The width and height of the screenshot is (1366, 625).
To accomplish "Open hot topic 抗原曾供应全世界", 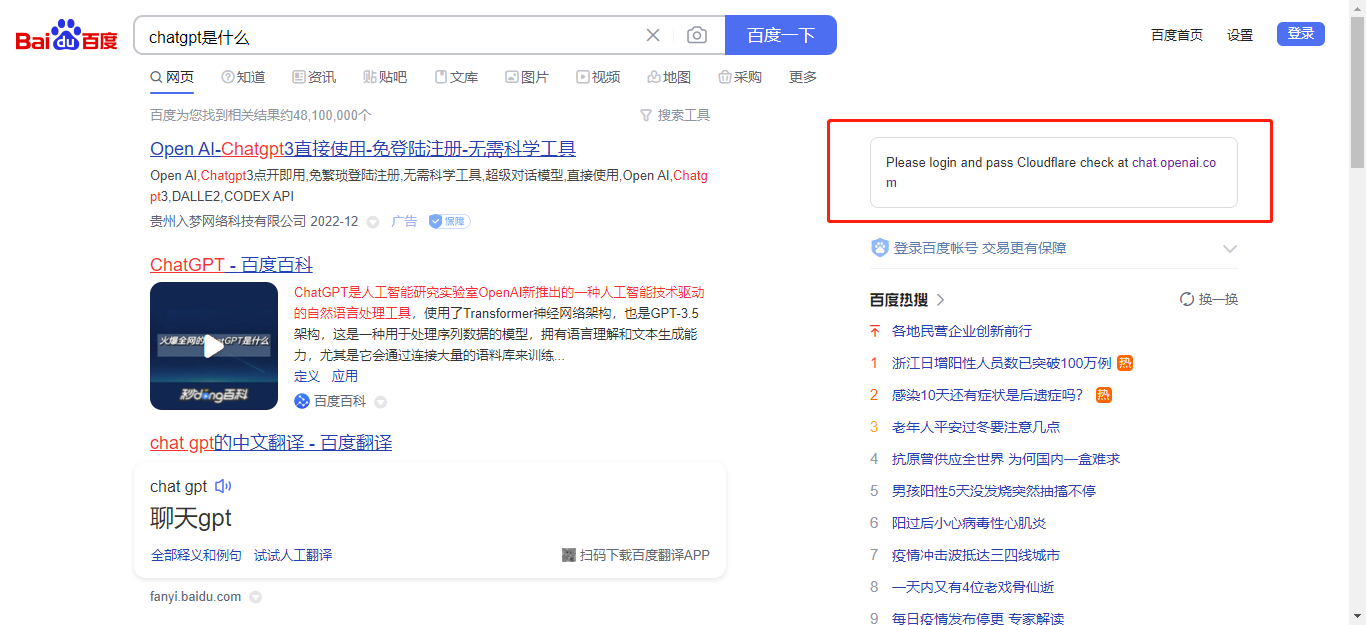I will pos(1006,459).
